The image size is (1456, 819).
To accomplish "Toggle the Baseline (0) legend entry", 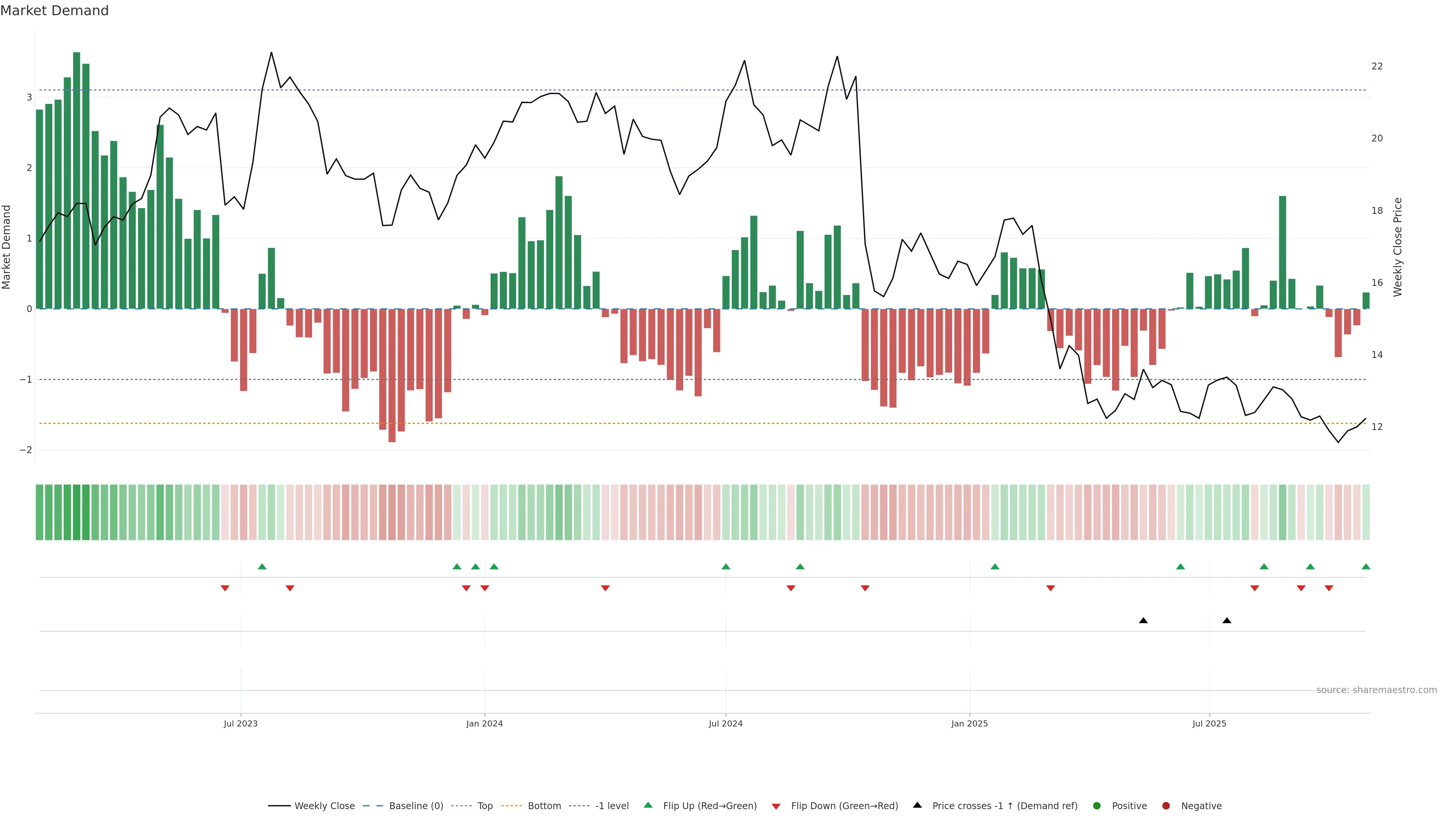I will 416,805.
